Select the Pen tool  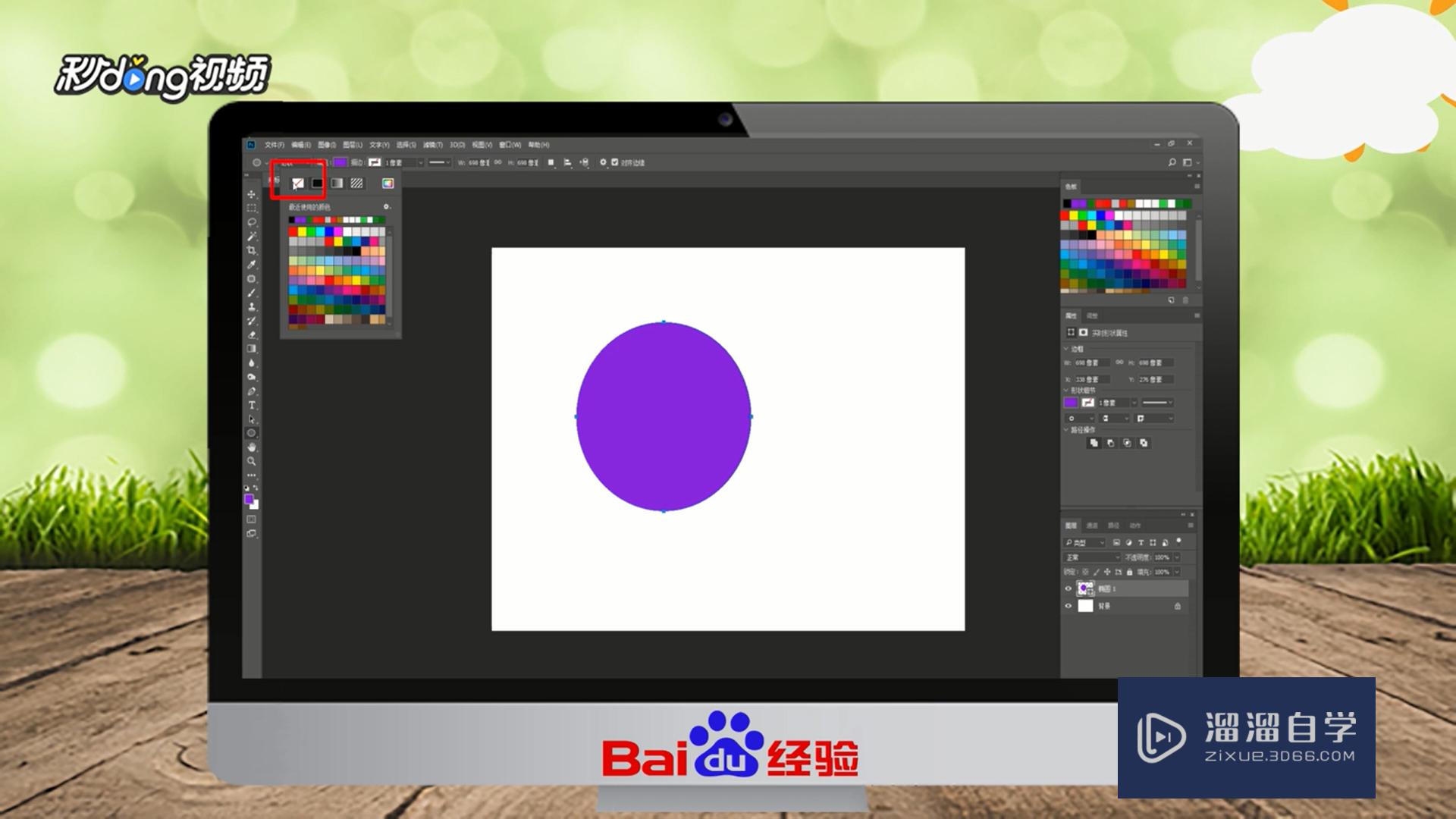click(x=251, y=391)
